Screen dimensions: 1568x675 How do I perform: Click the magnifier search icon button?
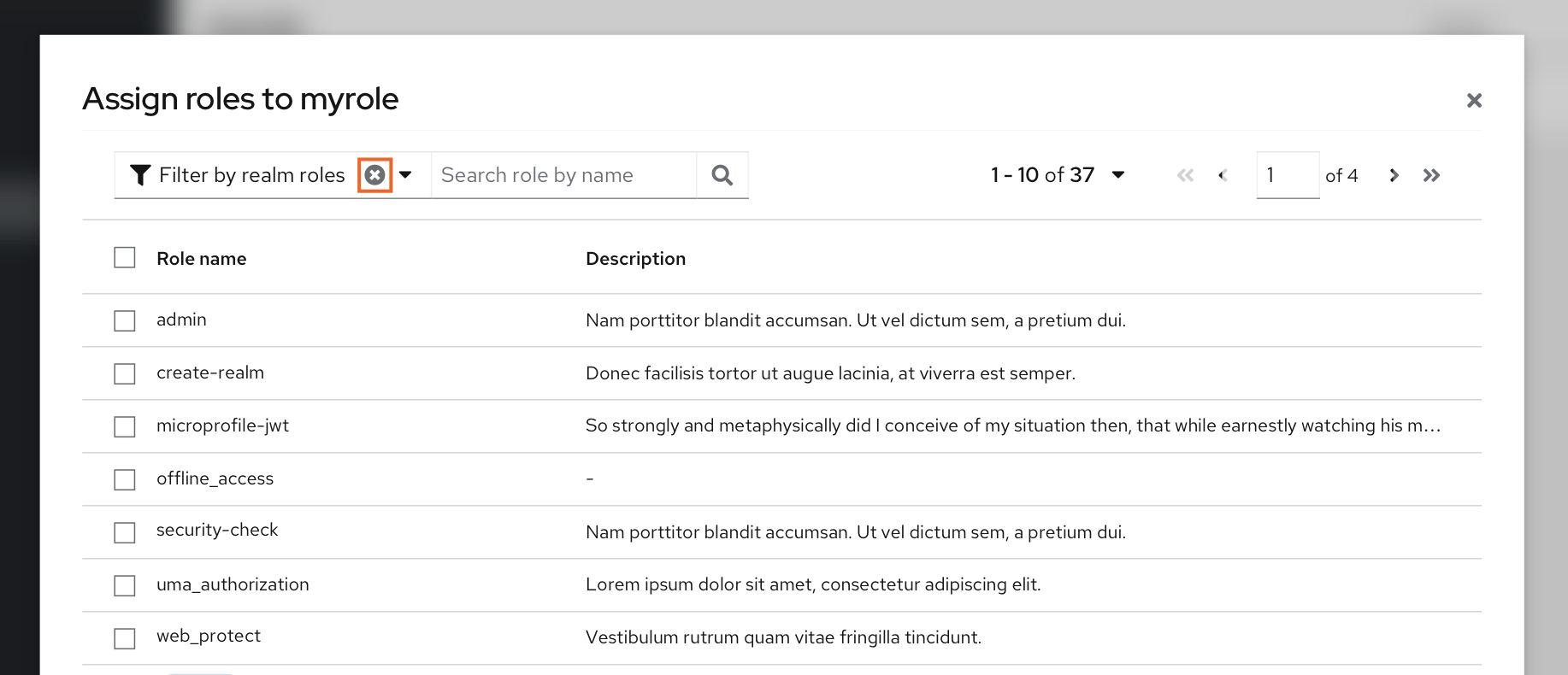(x=722, y=175)
